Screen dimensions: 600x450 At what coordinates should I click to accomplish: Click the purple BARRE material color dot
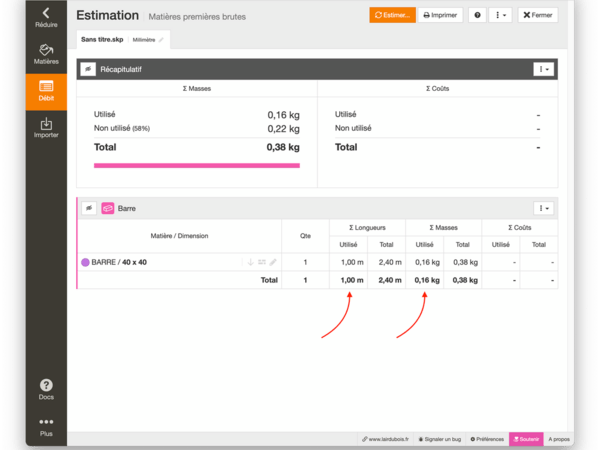(x=85, y=262)
